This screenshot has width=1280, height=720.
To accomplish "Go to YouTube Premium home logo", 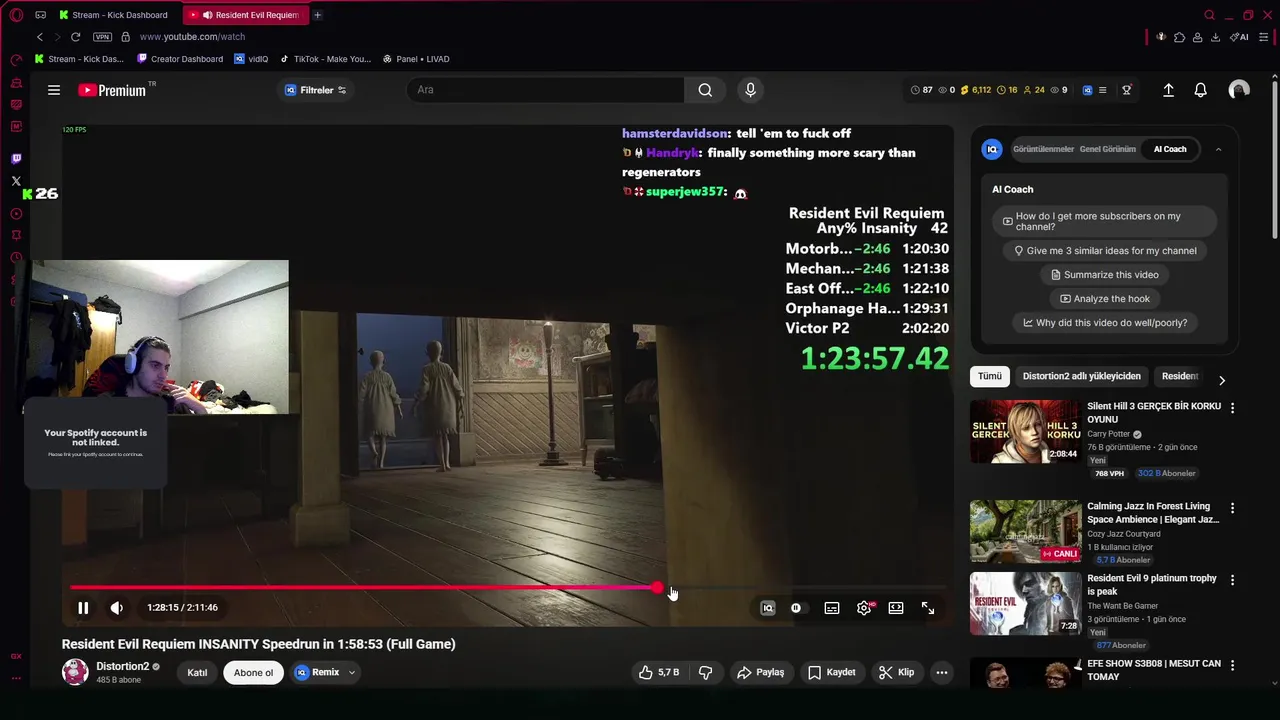I will coord(112,90).
